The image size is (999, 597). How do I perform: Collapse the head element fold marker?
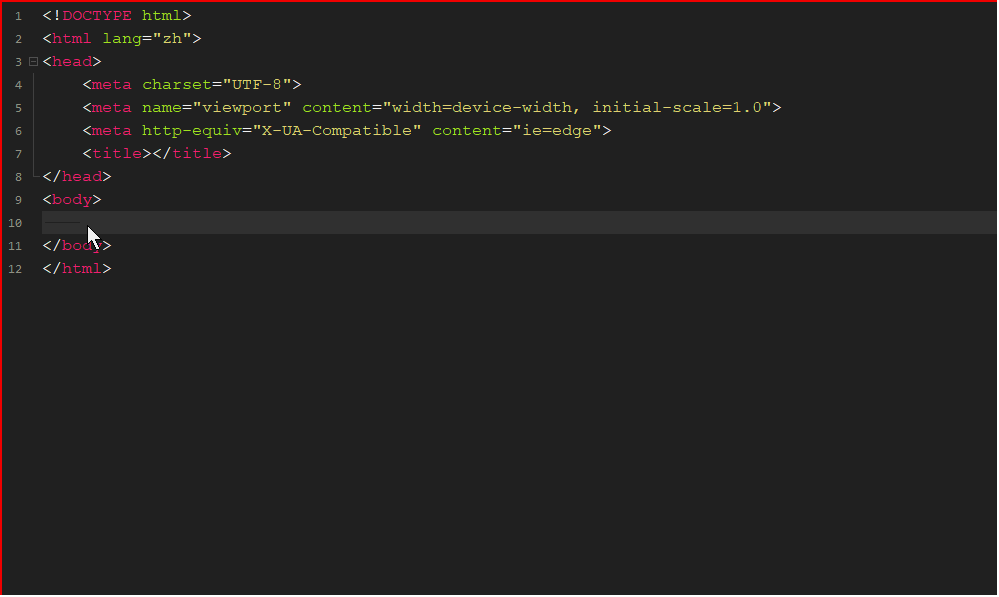(x=33, y=62)
